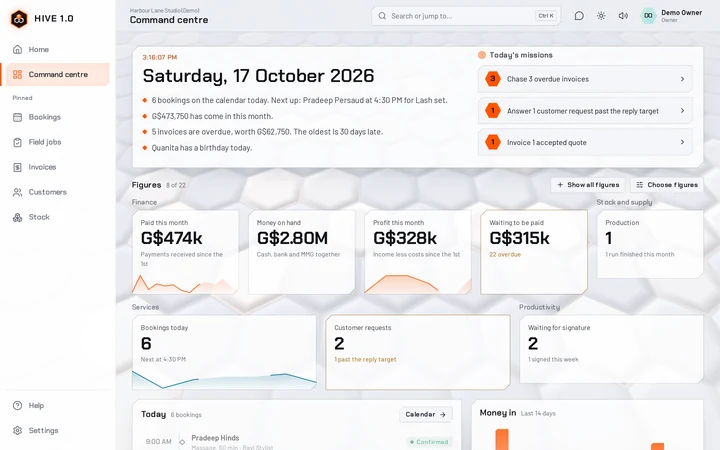
Task: Open Invoice 1 accepted quote mission
Action: coord(585,142)
